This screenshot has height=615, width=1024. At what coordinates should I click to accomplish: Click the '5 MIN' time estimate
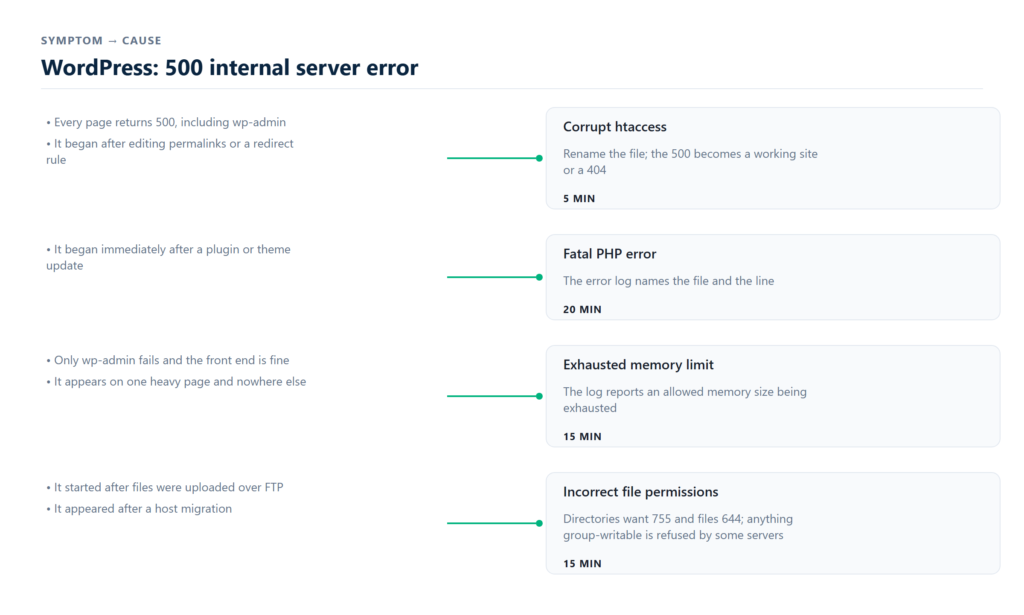click(579, 198)
